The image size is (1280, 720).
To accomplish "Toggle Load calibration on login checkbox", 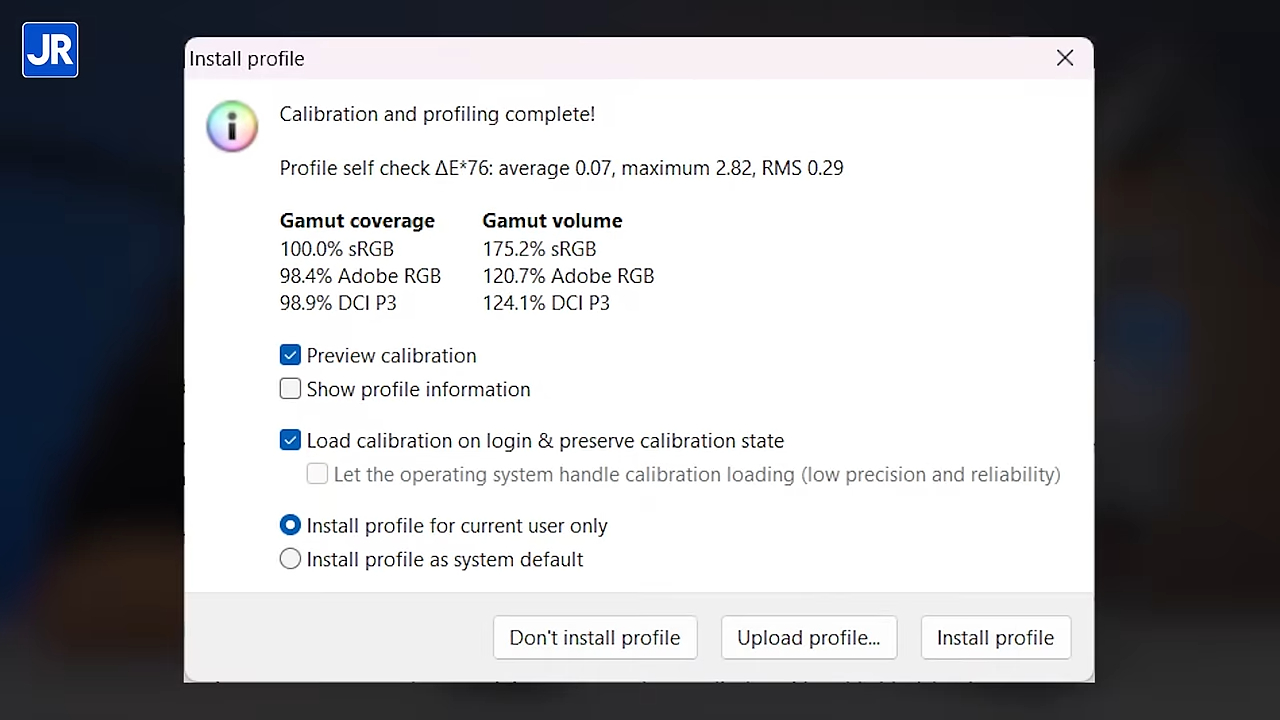I will [x=290, y=440].
